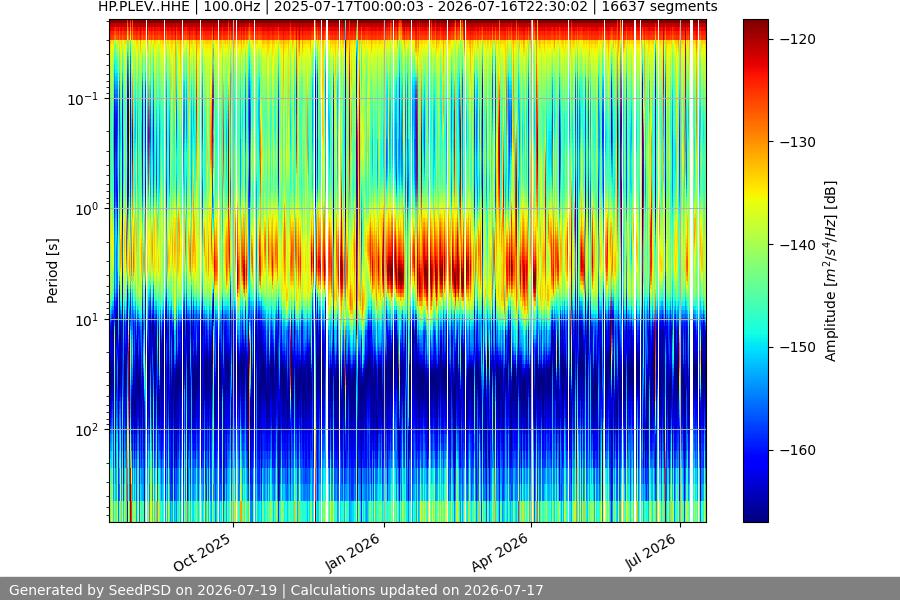This screenshot has width=900, height=600.
Task: Click the 'Period [s]' y-axis label
Action: click(x=52, y=271)
